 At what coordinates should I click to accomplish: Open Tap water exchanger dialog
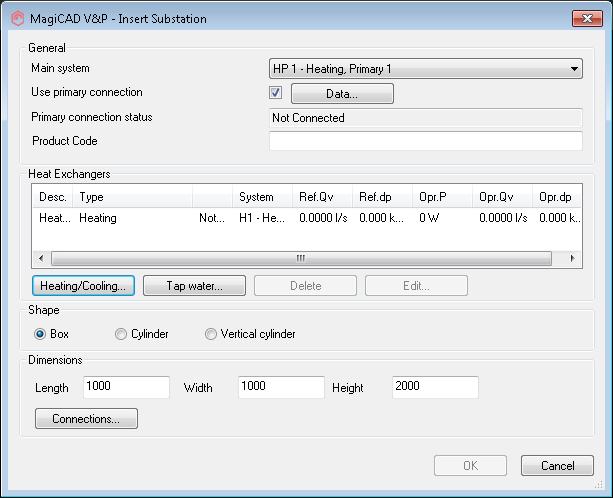point(194,286)
